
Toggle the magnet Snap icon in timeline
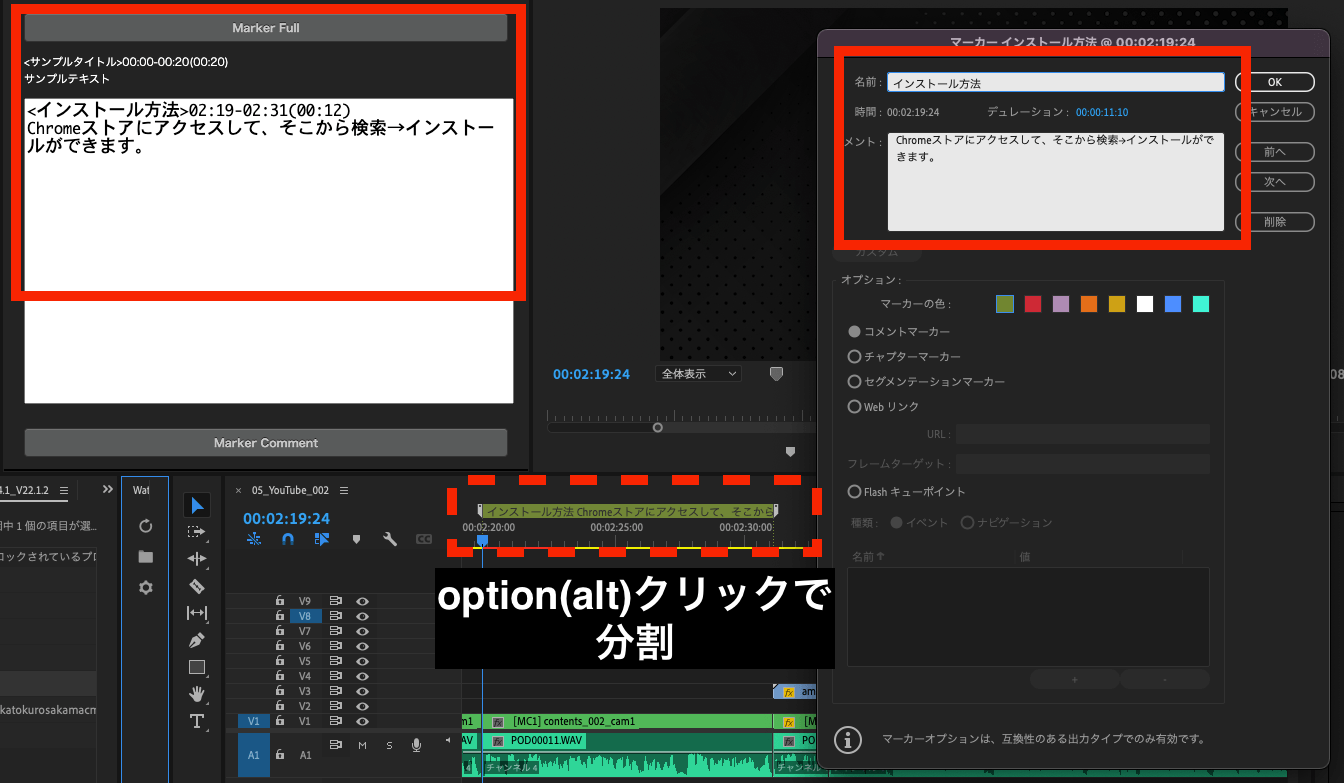[x=288, y=539]
